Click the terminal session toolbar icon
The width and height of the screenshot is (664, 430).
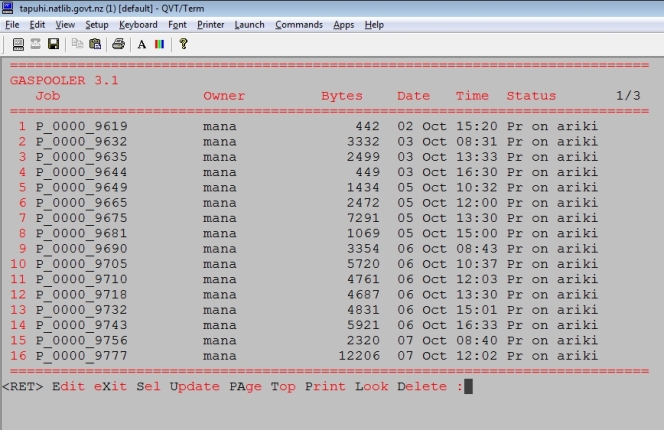(x=18, y=44)
